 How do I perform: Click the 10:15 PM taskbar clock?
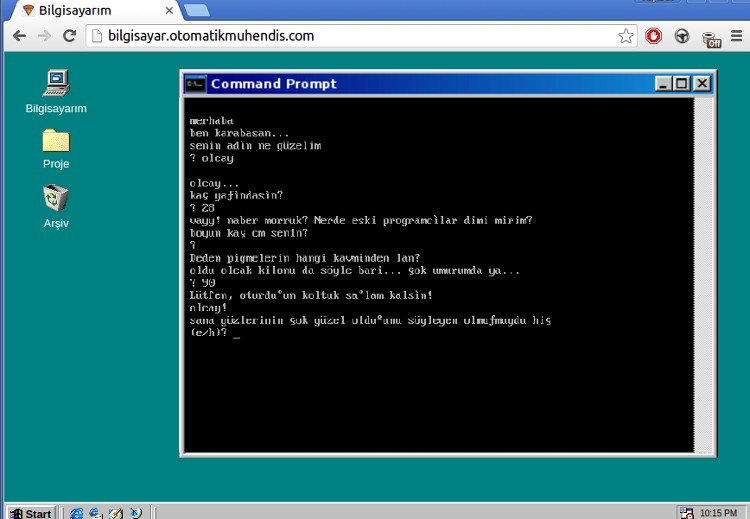tap(718, 513)
